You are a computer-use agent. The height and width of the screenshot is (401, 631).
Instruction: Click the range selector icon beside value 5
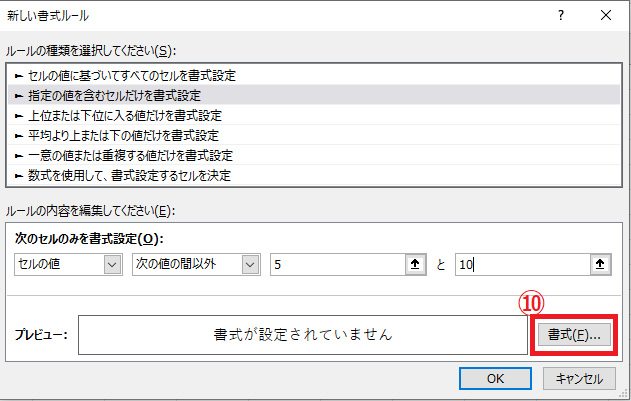pos(415,264)
